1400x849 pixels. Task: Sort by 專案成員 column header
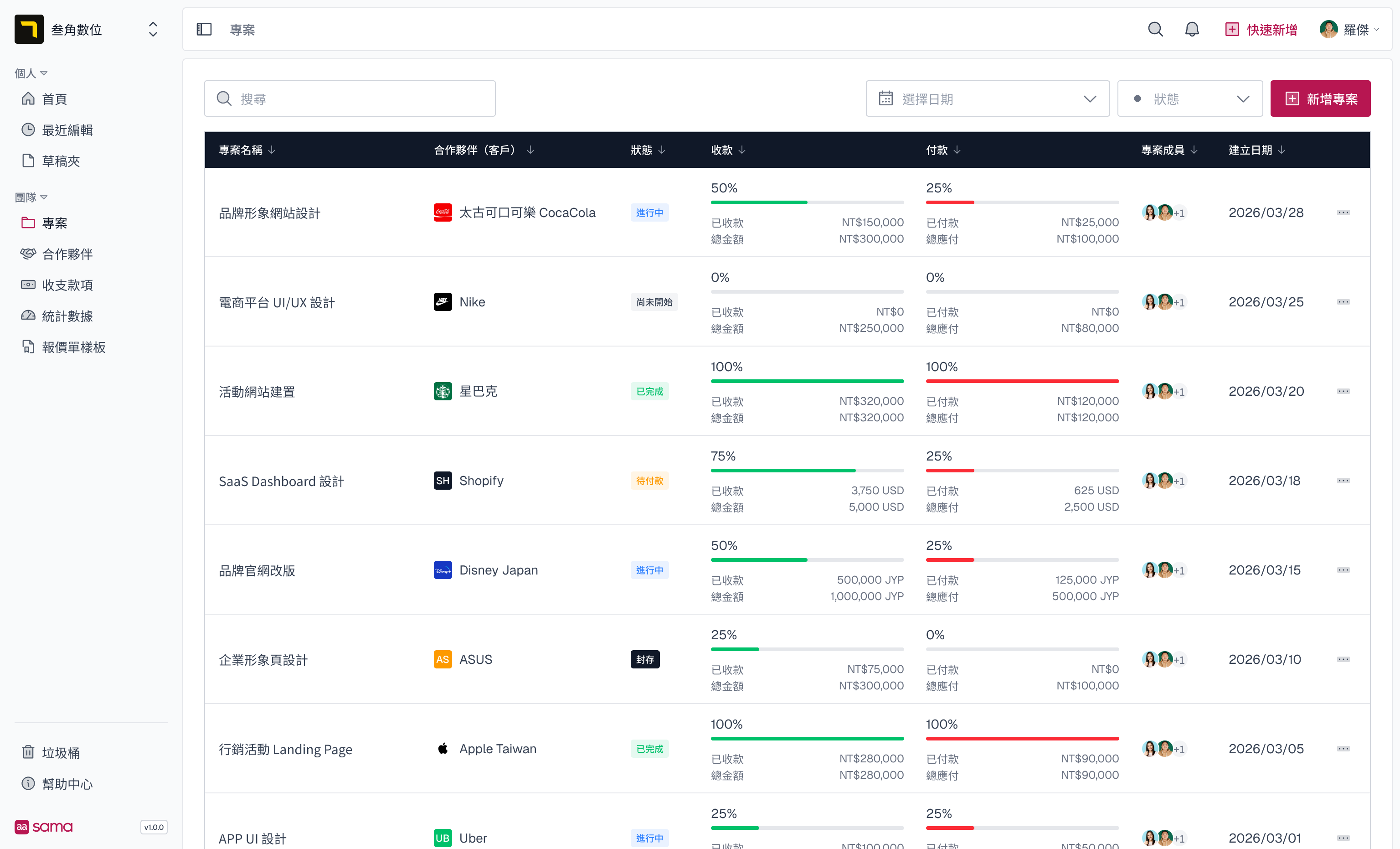pos(1169,150)
